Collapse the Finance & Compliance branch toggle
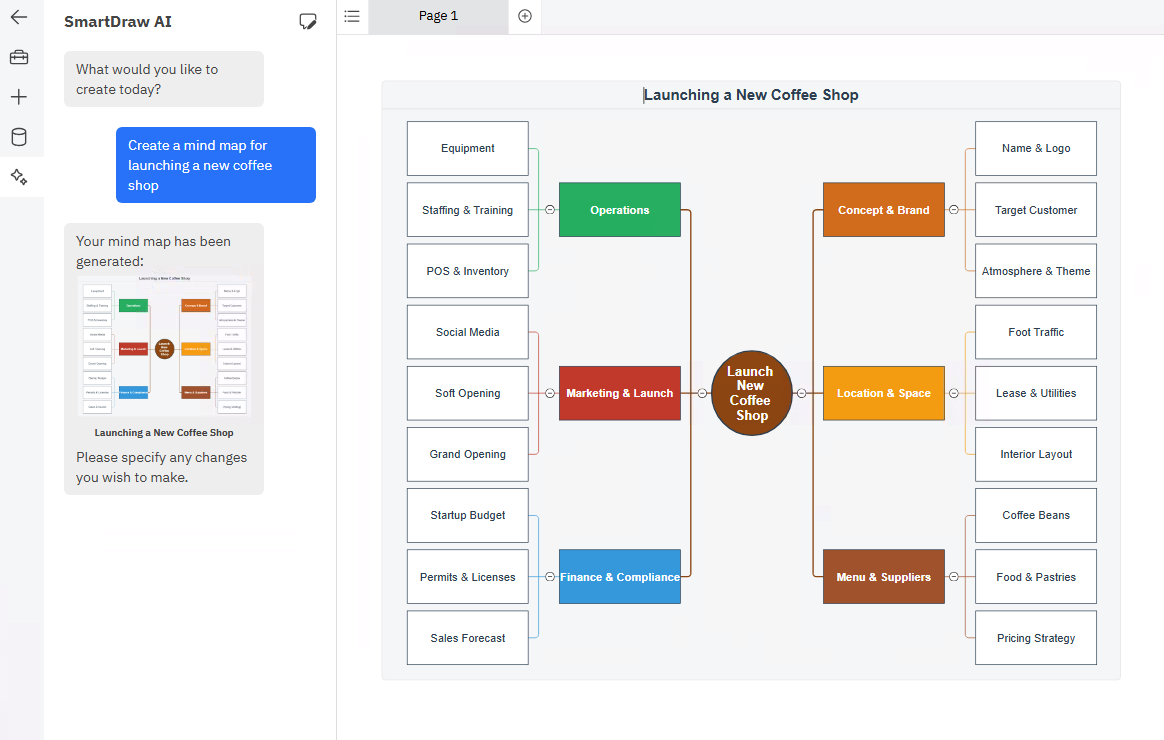The image size is (1164, 740). pyautogui.click(x=550, y=577)
